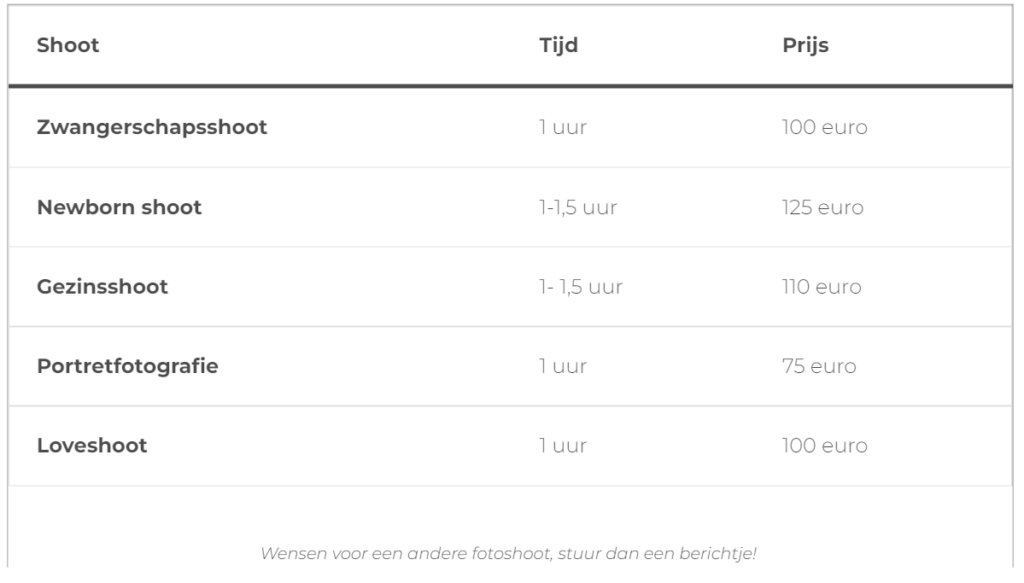Click the Zwangerschapsshoot duration of 1 uur
Viewport: 1024px width, 583px height.
click(563, 128)
